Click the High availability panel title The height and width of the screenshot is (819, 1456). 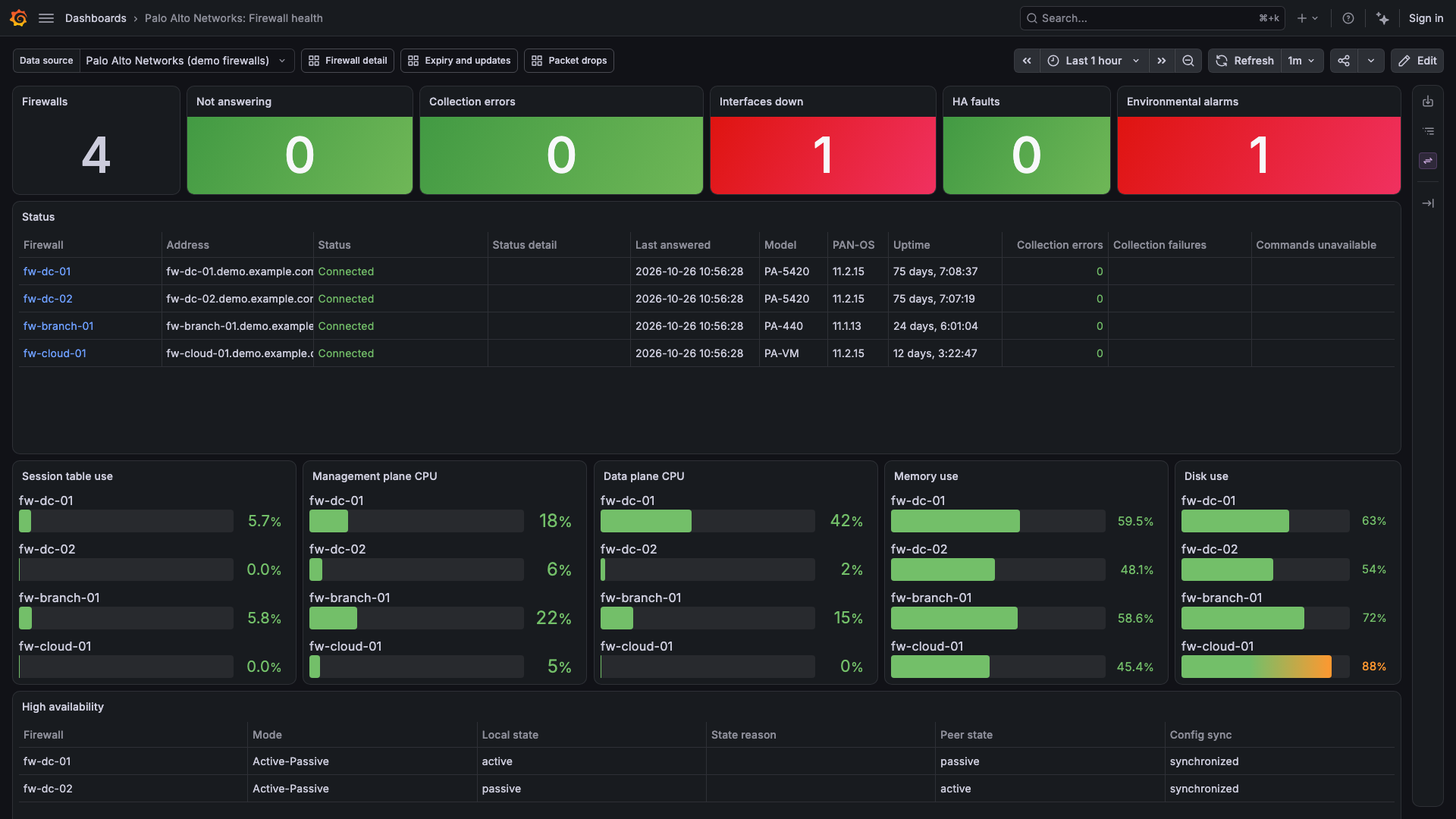click(x=63, y=707)
